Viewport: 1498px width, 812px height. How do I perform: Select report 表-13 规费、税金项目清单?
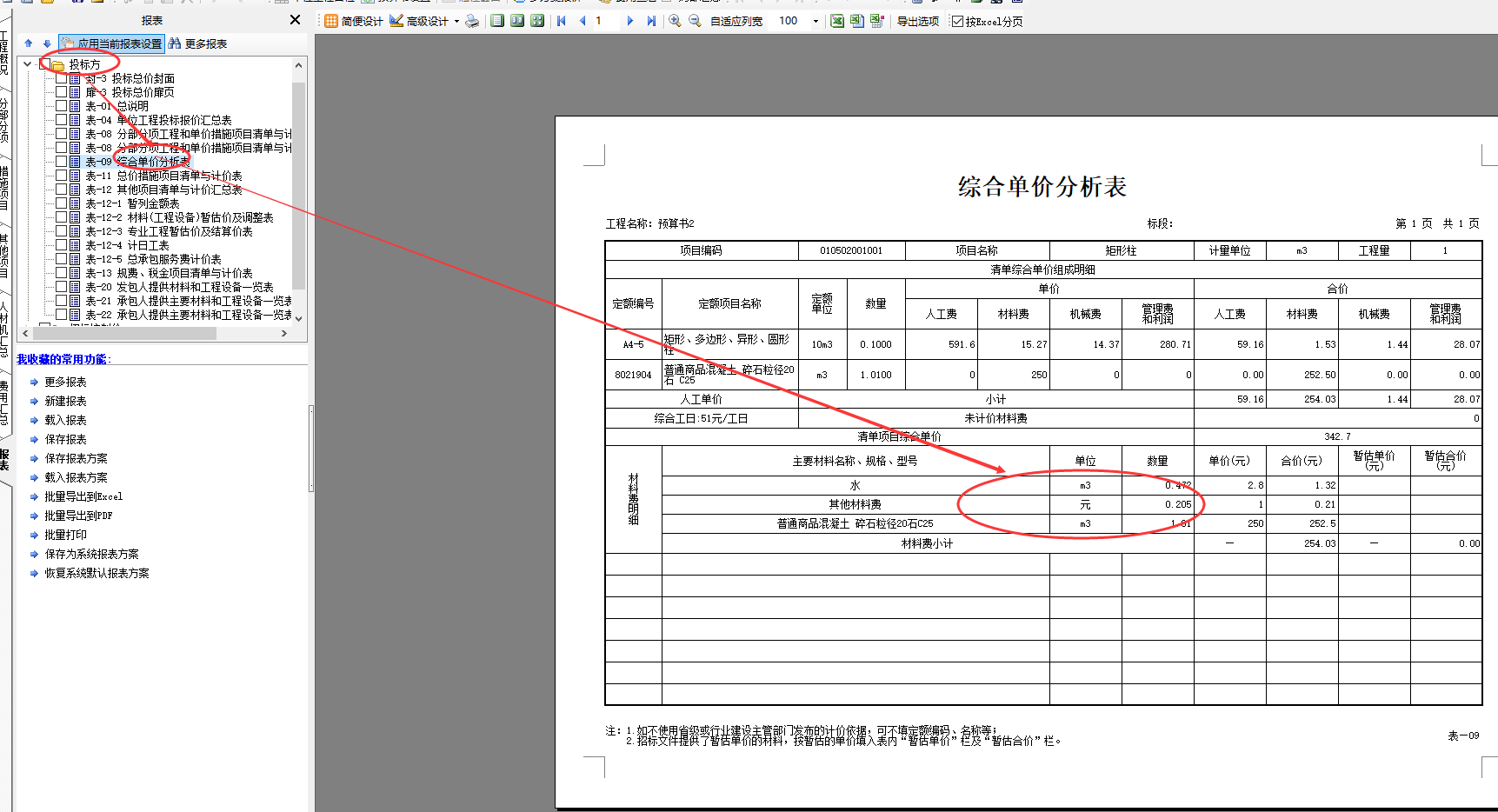[x=169, y=273]
